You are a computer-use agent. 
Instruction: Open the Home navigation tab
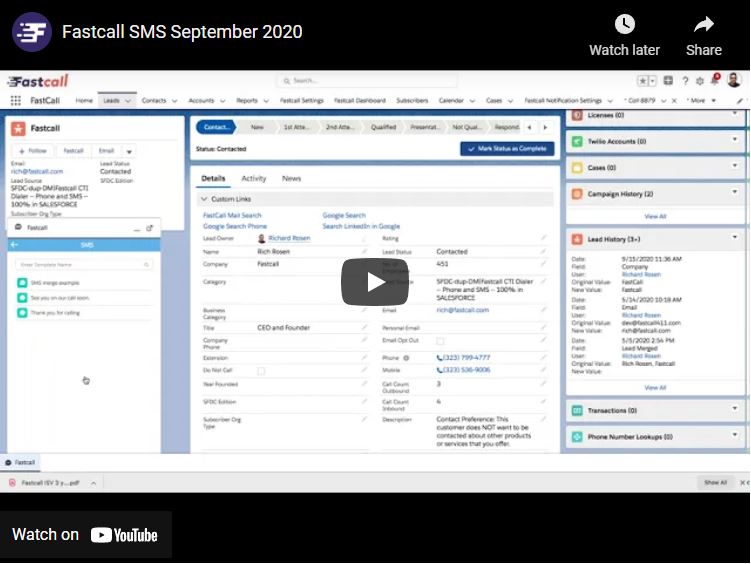(84, 101)
